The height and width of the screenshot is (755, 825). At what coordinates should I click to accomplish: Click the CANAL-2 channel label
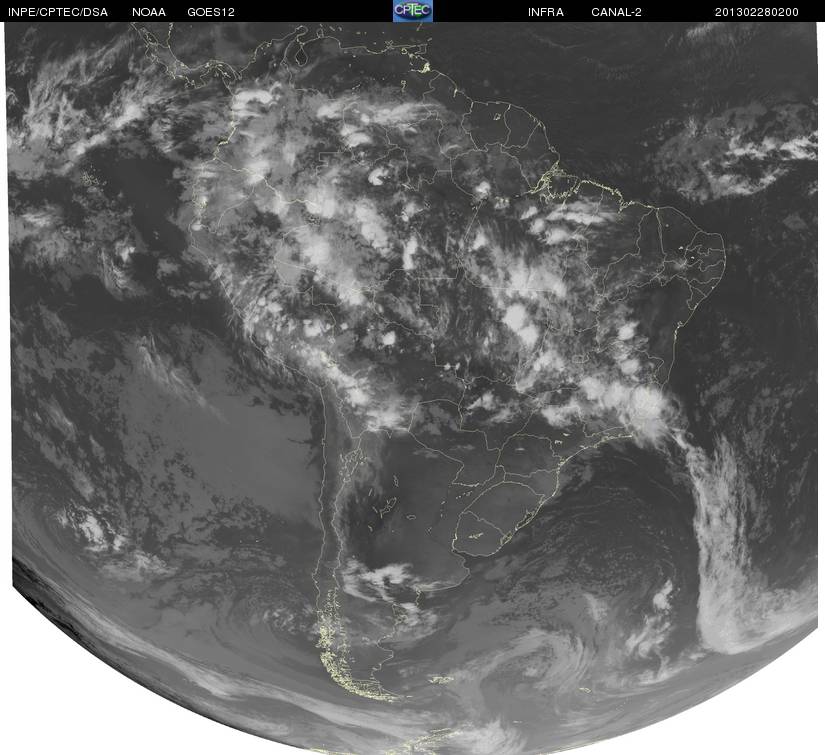tap(616, 12)
